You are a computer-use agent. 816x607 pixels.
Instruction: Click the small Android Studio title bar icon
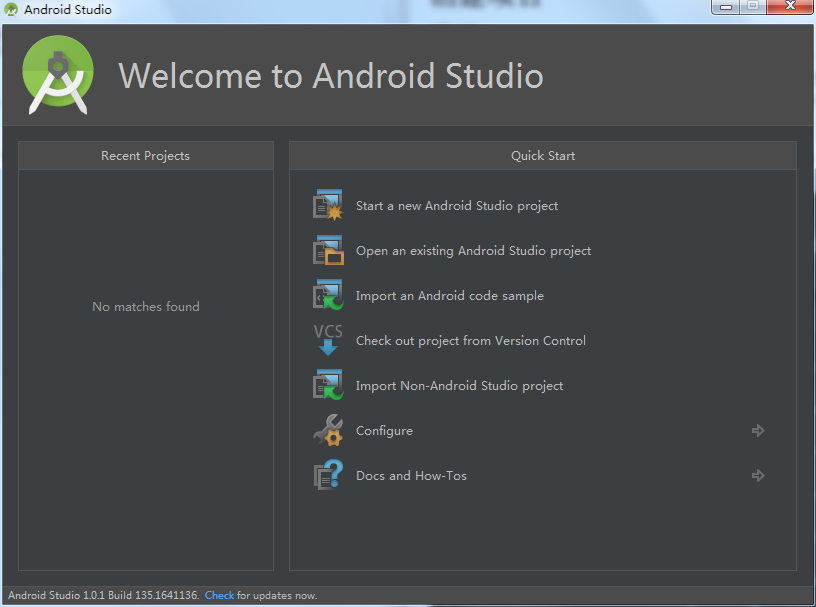coord(11,10)
